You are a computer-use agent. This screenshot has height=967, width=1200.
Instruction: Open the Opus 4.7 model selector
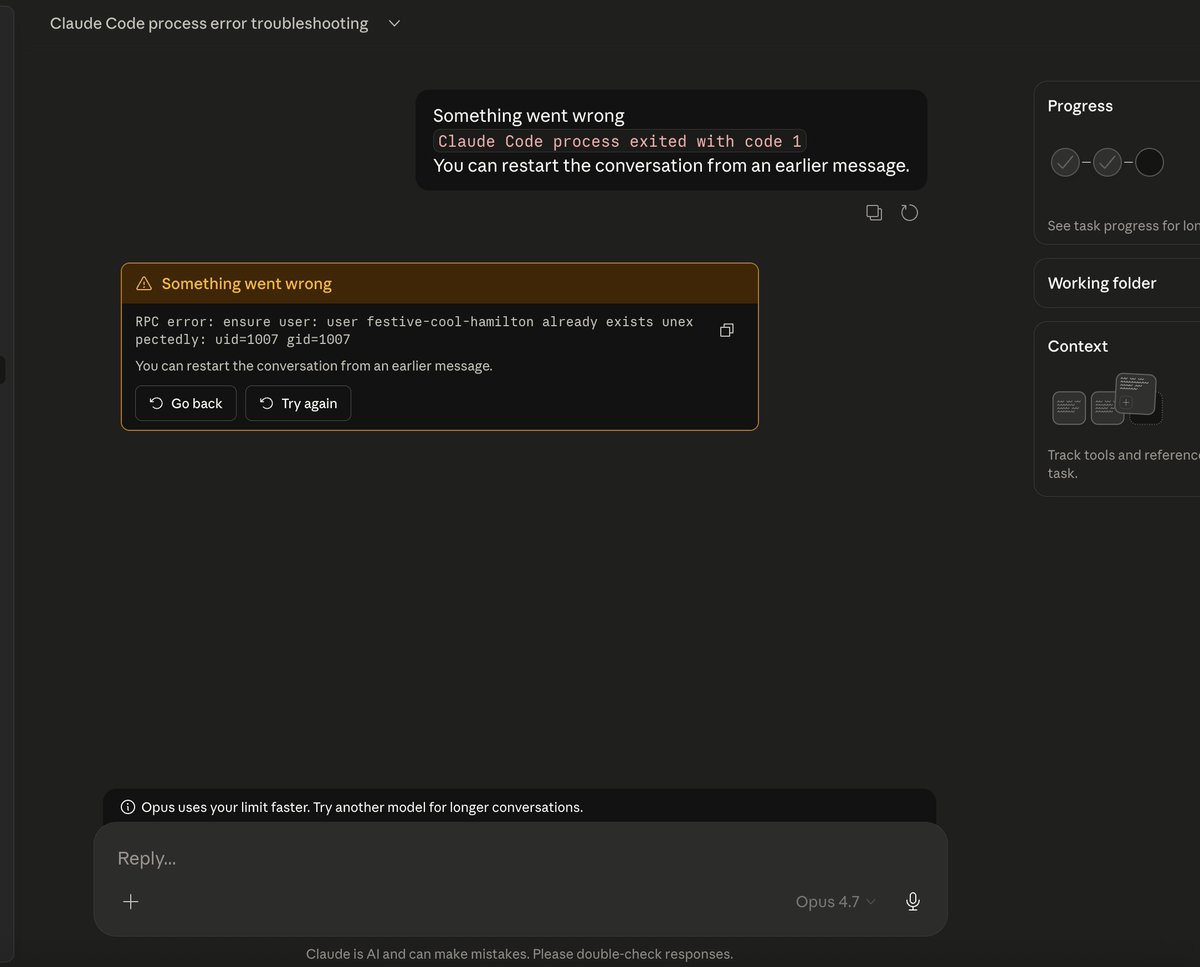(835, 902)
